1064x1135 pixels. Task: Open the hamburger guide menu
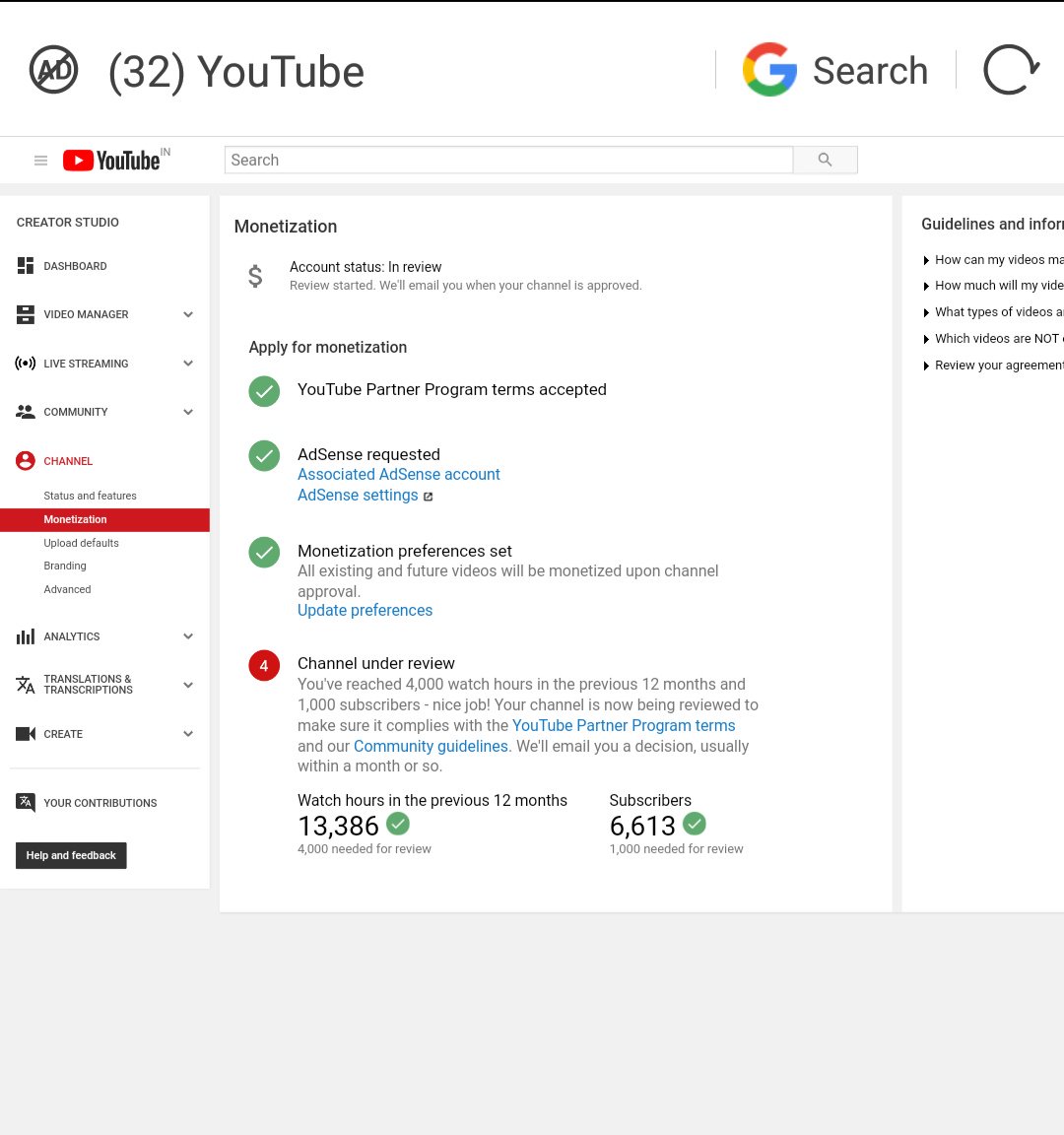(40, 160)
